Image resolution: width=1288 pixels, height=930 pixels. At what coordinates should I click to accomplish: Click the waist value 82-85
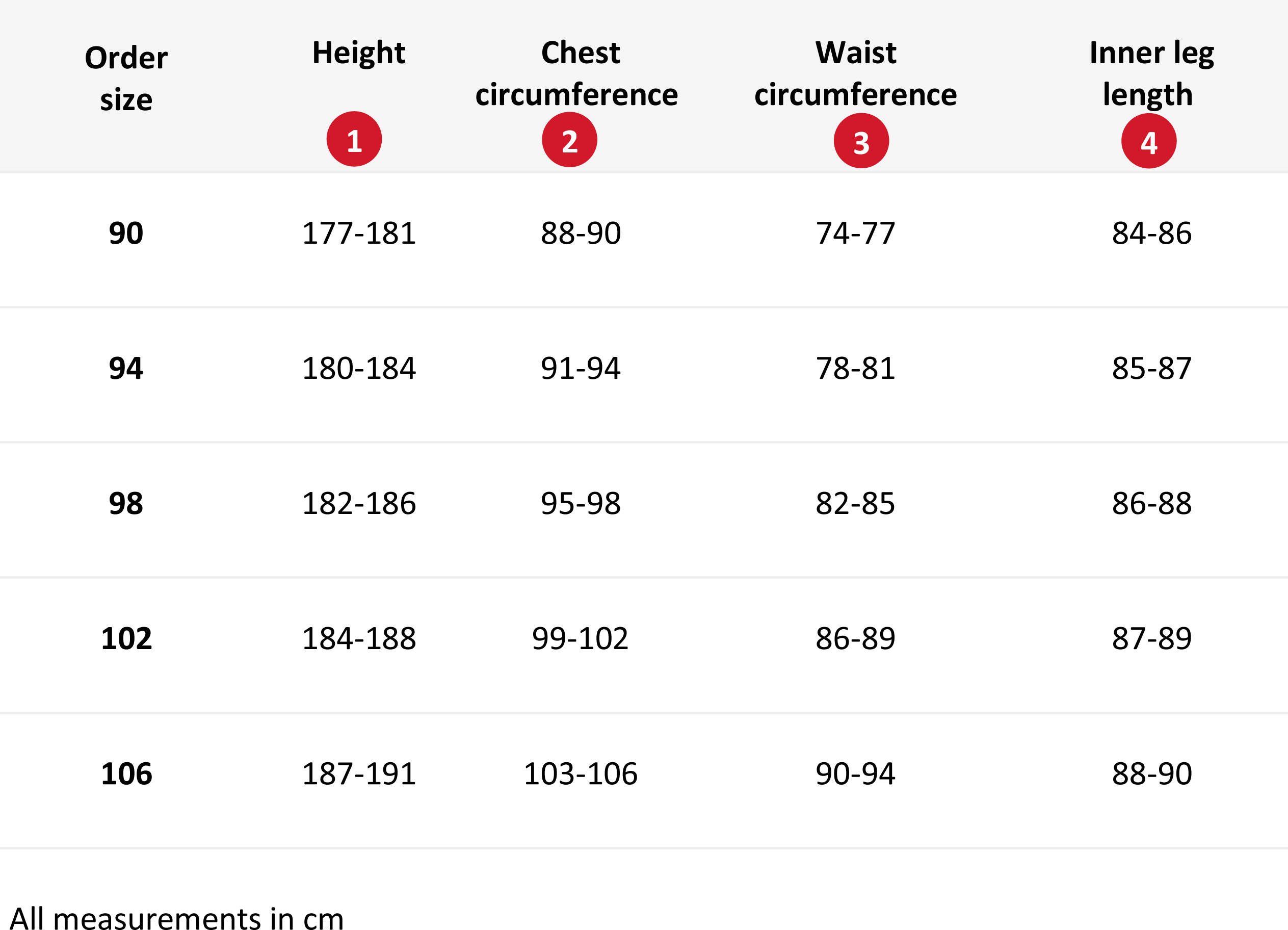tap(855, 503)
